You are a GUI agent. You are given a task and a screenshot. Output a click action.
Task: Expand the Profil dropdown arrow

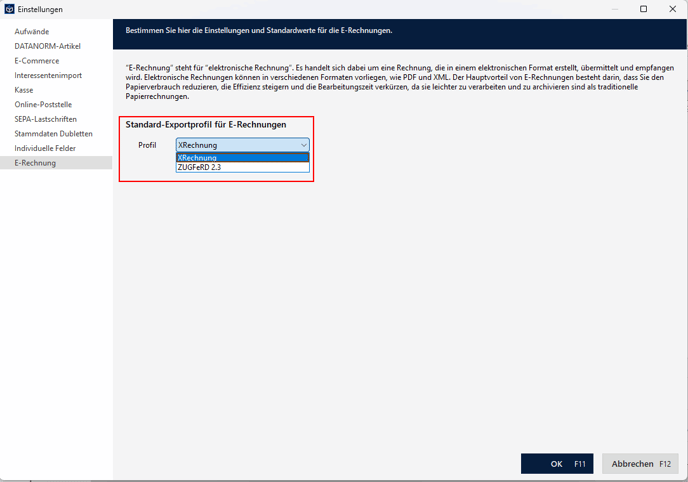pyautogui.click(x=303, y=145)
